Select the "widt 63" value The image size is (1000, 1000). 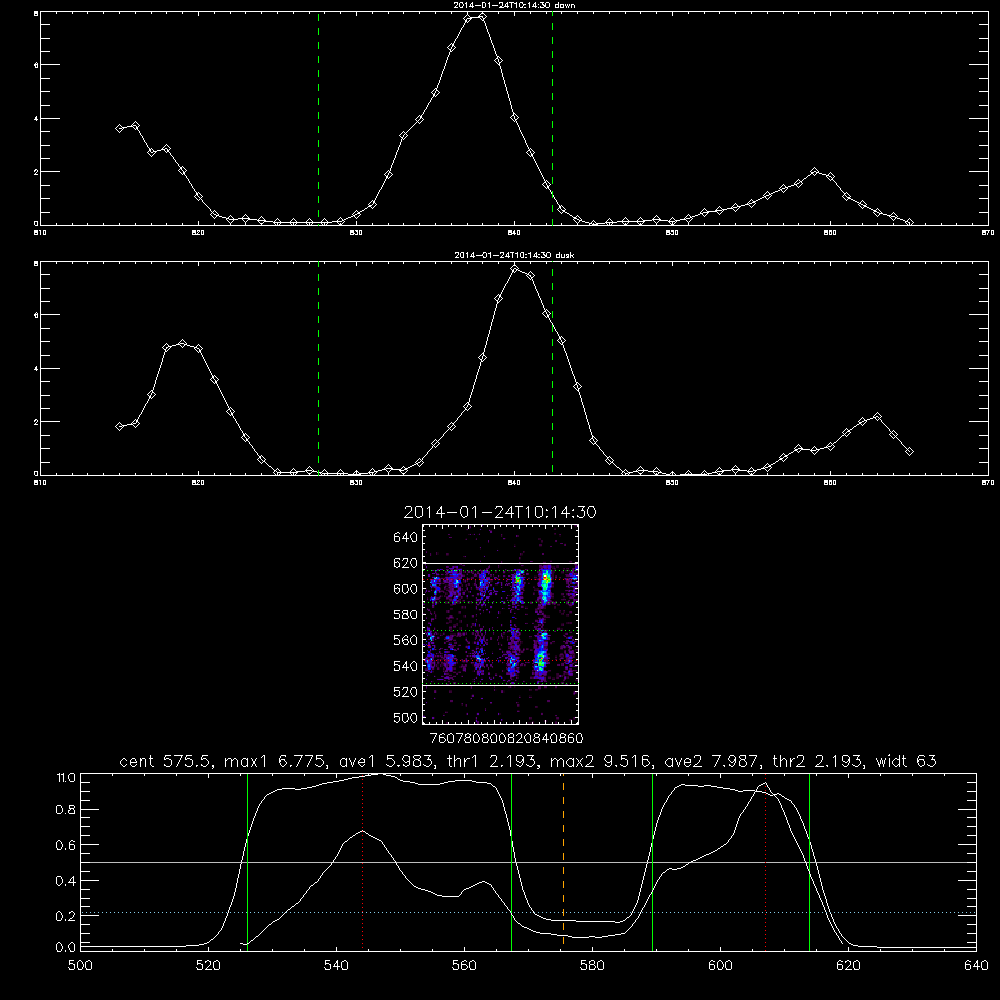click(906, 761)
